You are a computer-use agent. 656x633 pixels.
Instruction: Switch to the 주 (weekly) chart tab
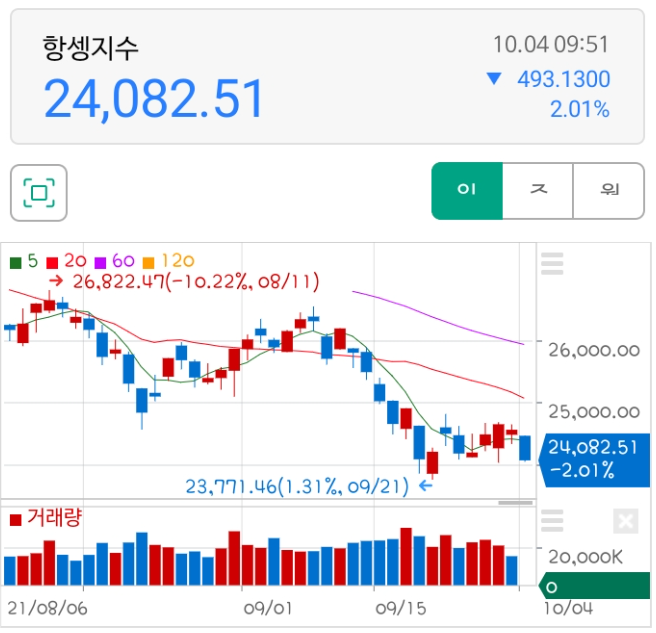[x=538, y=191]
